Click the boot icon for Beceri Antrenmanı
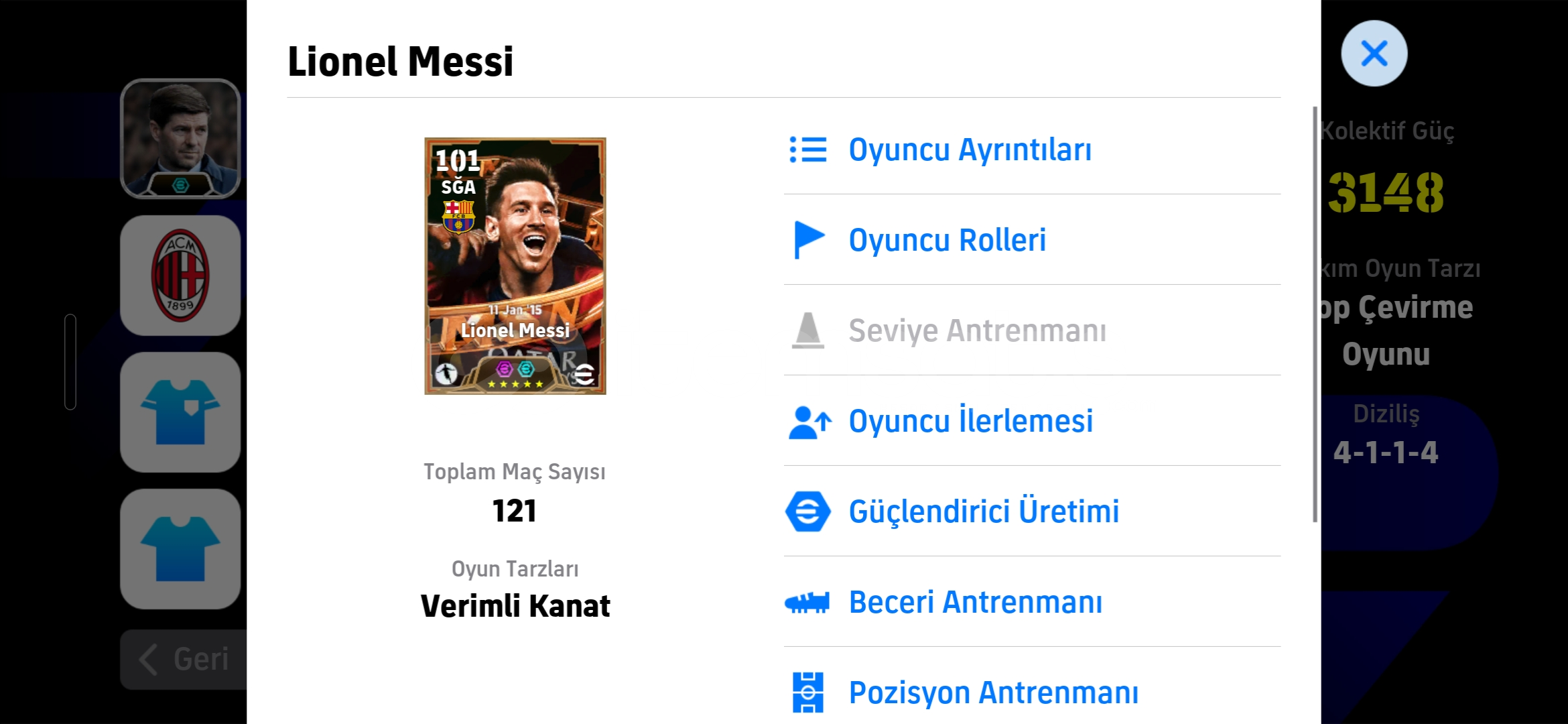This screenshot has height=724, width=1568. [807, 602]
